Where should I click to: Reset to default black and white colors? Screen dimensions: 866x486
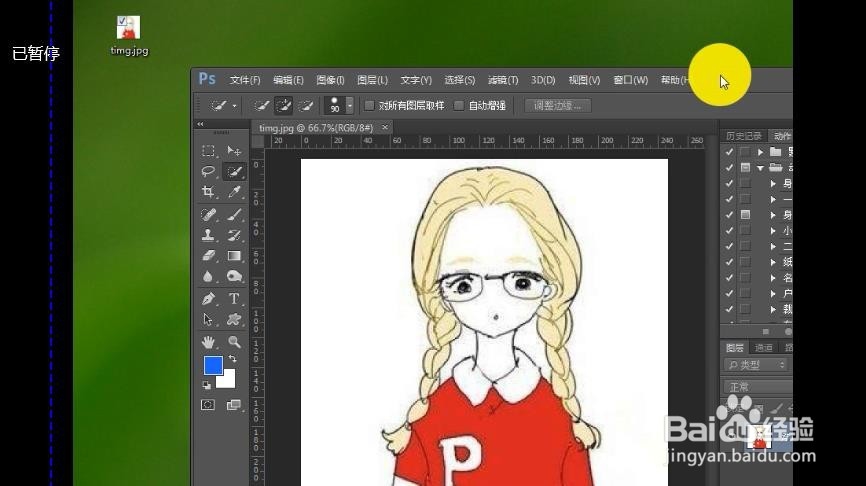pos(207,385)
